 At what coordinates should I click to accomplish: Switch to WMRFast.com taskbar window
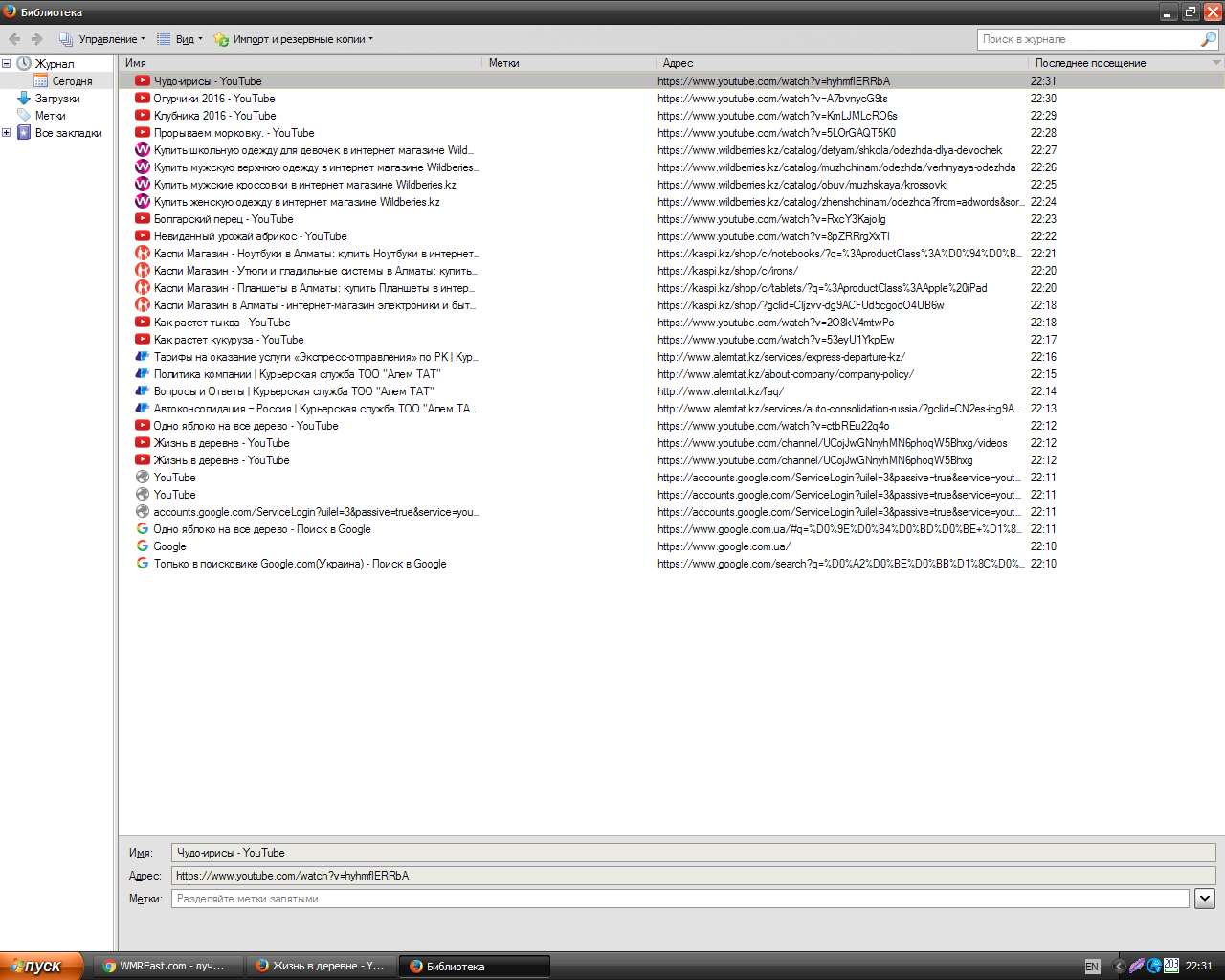click(x=167, y=966)
